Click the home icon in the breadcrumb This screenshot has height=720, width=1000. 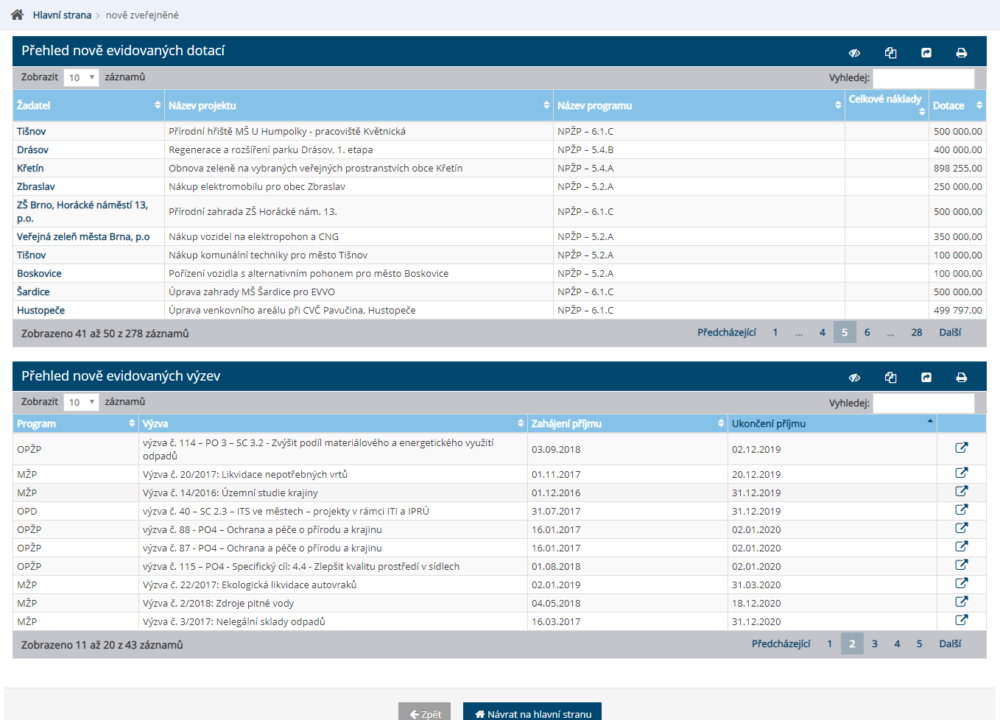click(17, 15)
